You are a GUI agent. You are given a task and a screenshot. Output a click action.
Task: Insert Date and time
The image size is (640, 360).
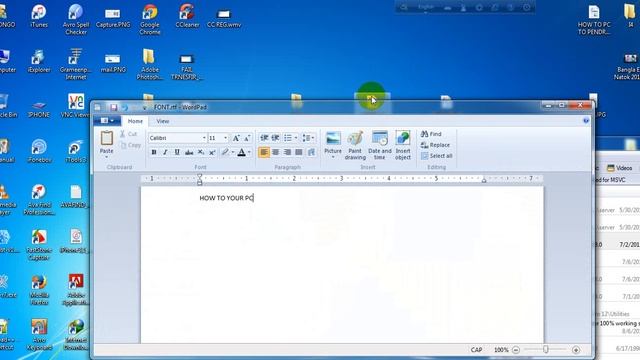(x=380, y=145)
